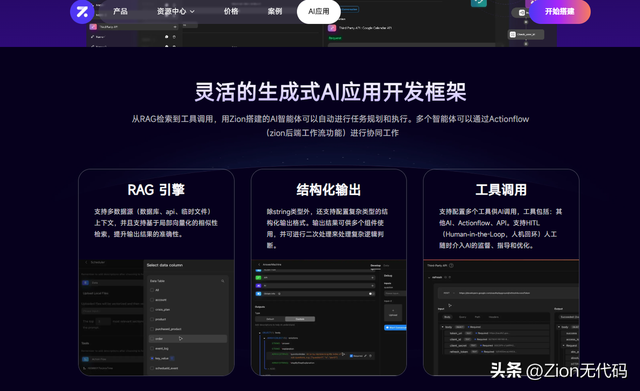Collapse the OBJECT root tree node
This screenshot has height=391, width=640.
click(260, 333)
